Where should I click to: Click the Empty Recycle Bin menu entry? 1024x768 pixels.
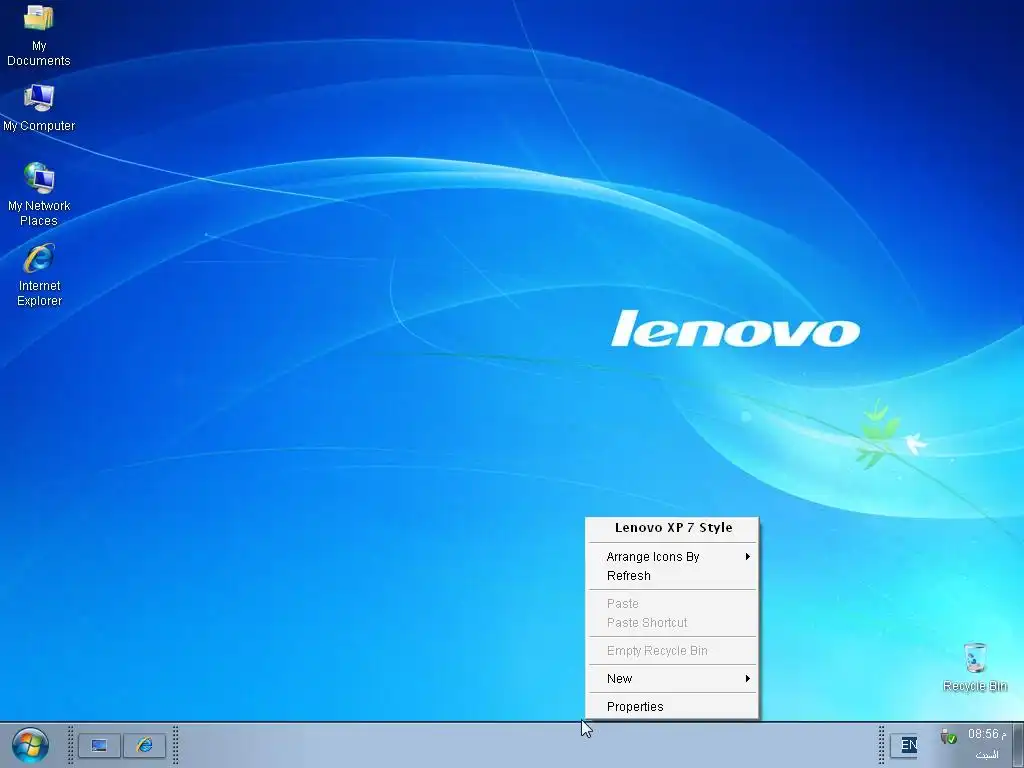click(673, 650)
